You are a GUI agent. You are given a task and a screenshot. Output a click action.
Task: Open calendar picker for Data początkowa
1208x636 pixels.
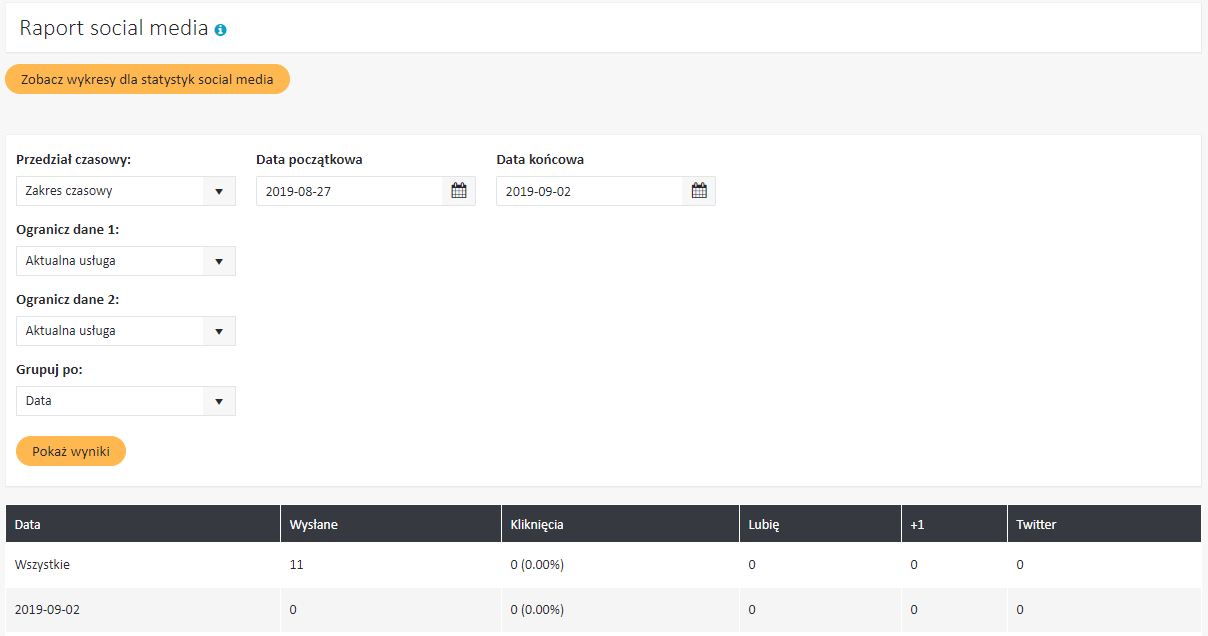click(x=459, y=191)
